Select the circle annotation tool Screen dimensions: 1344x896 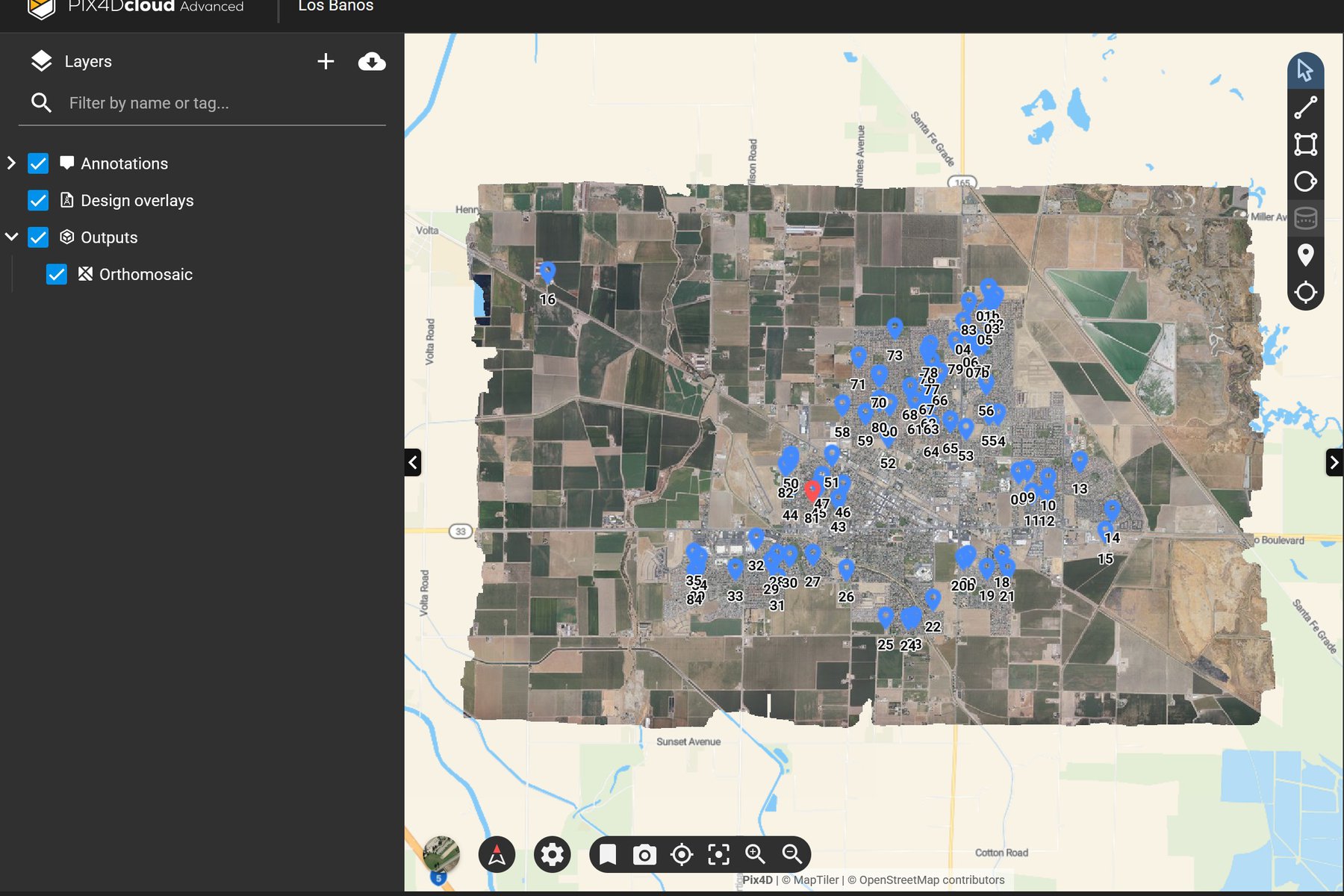pos(1305,181)
